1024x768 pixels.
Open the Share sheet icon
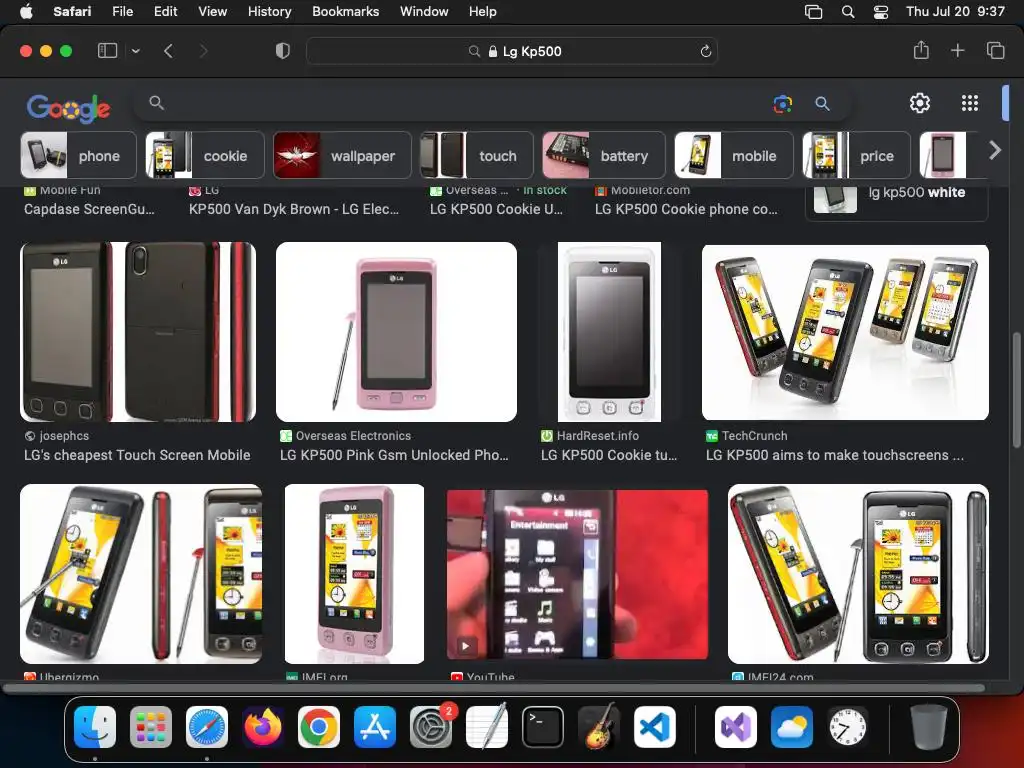tap(921, 50)
